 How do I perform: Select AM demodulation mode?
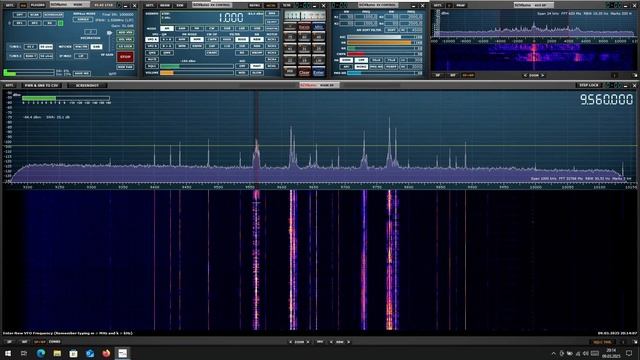(x=167, y=29)
